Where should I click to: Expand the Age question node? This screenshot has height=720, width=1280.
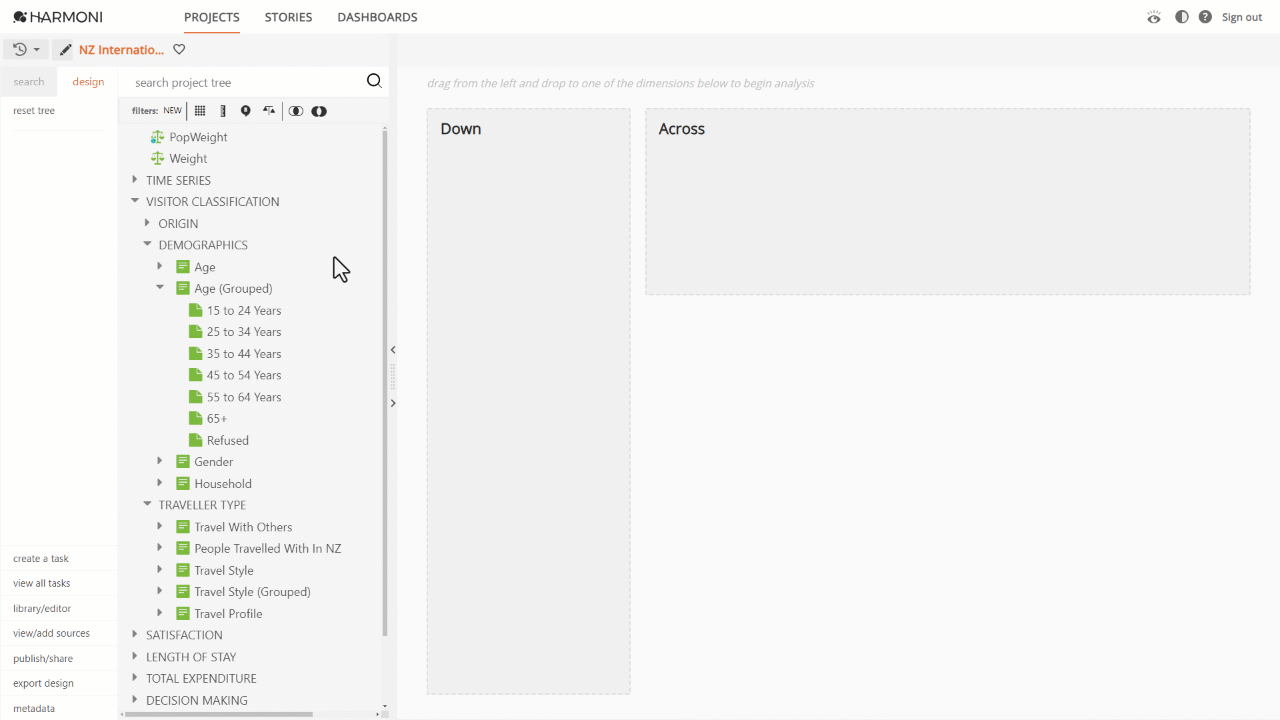point(160,266)
